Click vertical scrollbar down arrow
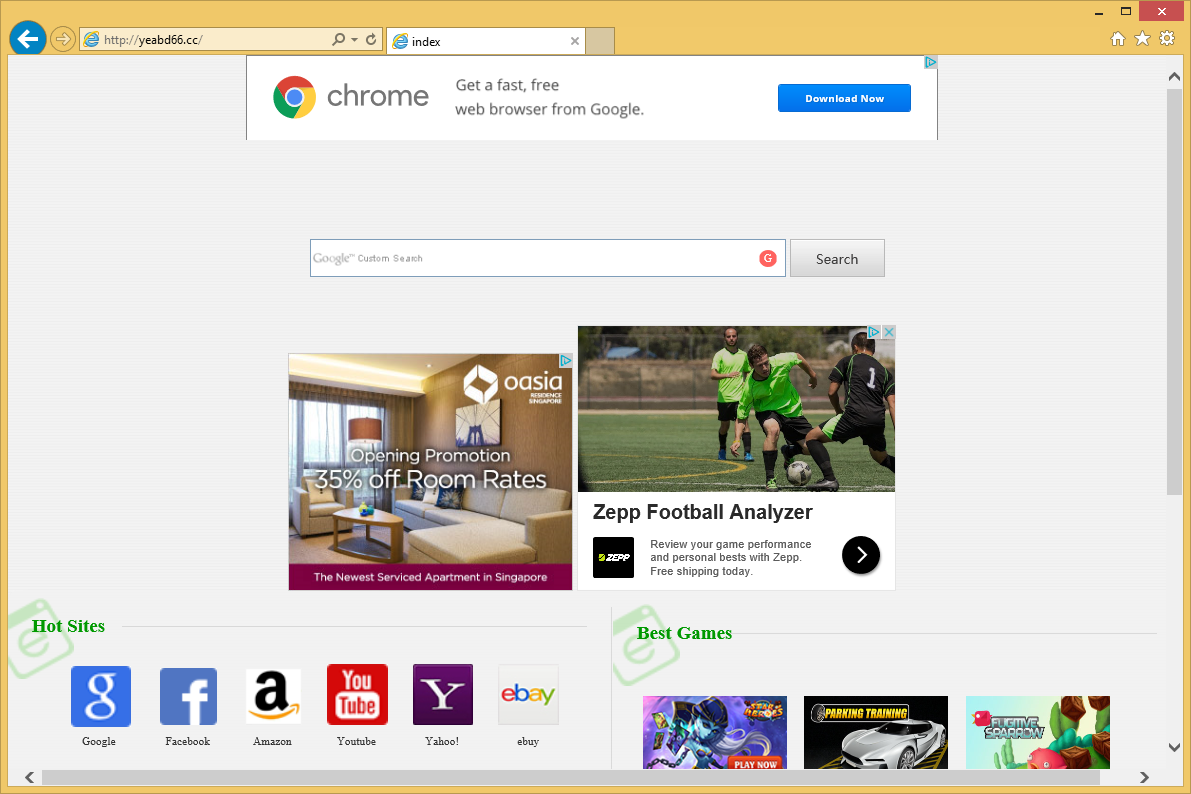 tap(1174, 748)
